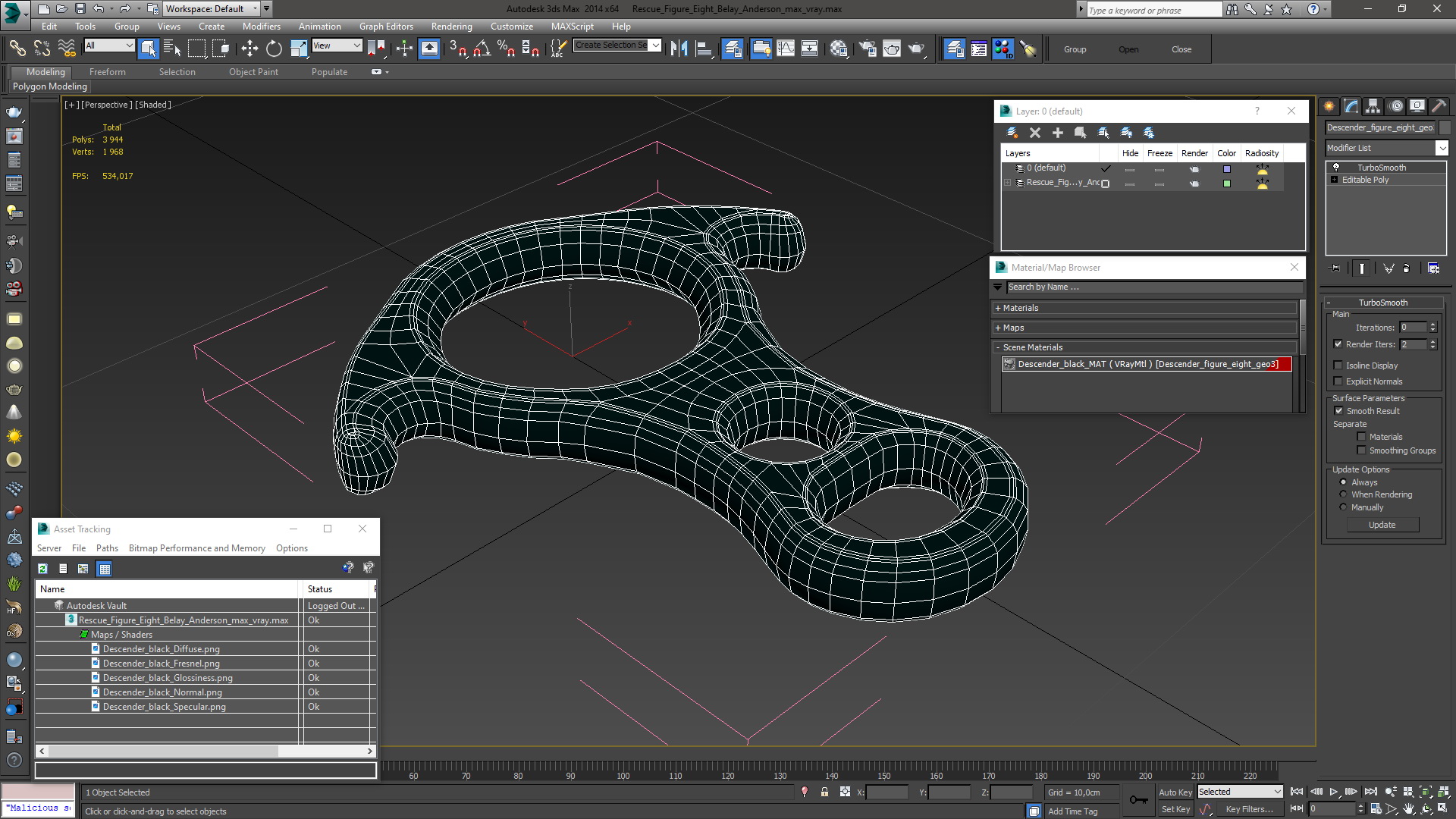Select Descender_black_Normal.png in asset list

(162, 692)
